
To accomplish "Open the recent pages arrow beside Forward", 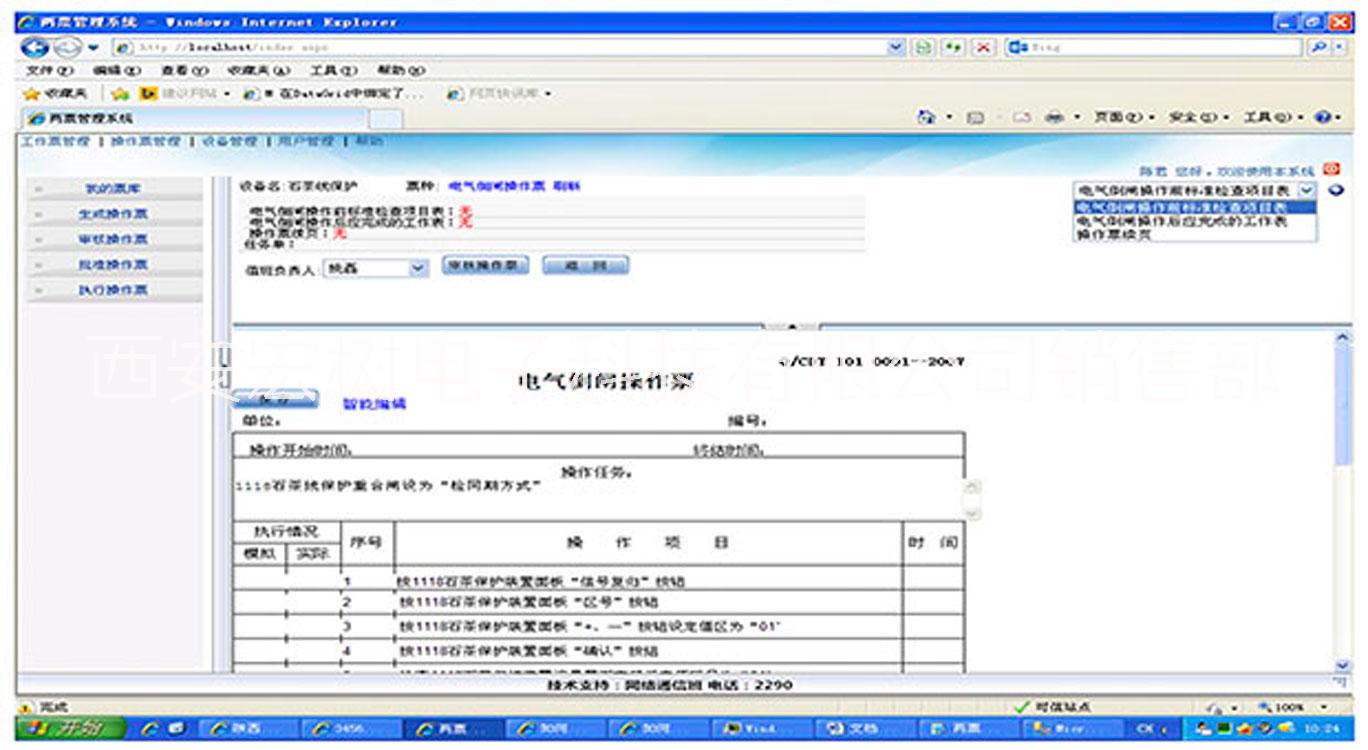I will point(93,48).
